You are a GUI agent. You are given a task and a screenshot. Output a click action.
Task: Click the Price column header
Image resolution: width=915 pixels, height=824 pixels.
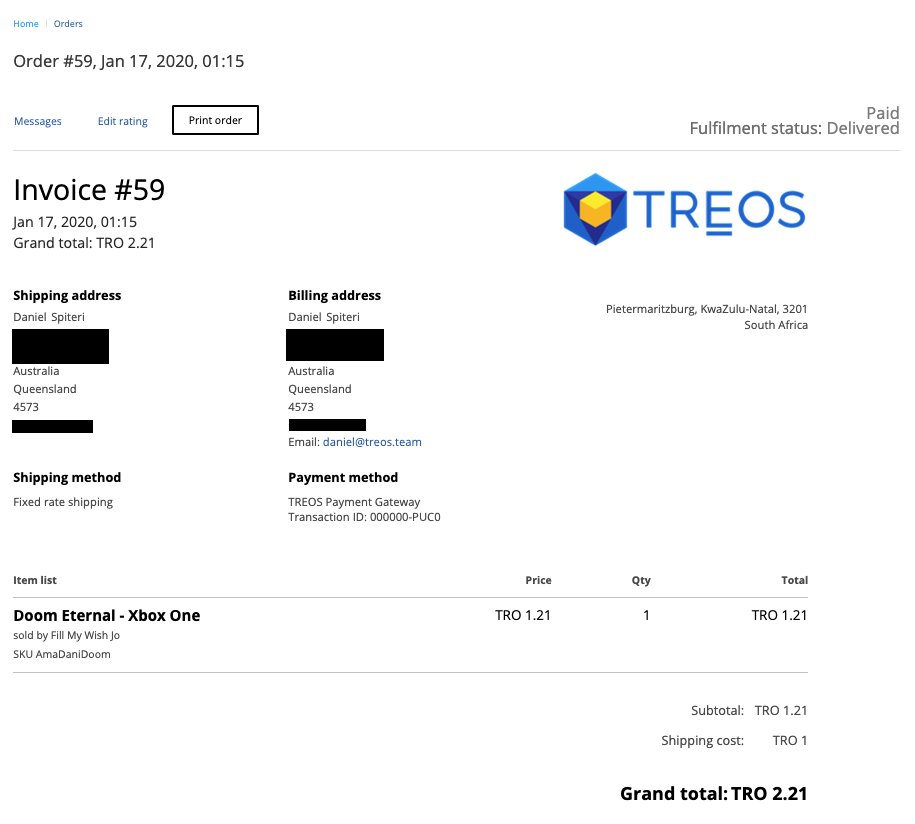pos(538,580)
